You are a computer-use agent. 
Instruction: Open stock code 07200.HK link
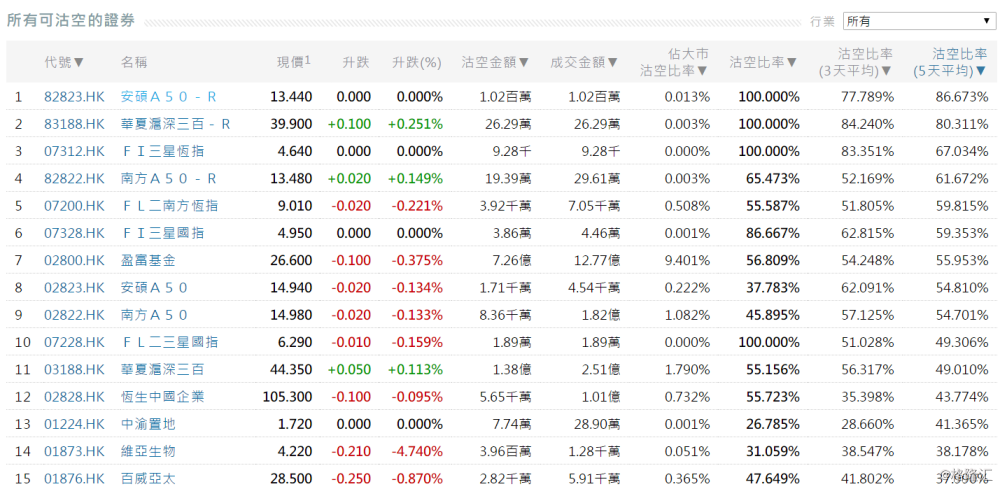74,206
